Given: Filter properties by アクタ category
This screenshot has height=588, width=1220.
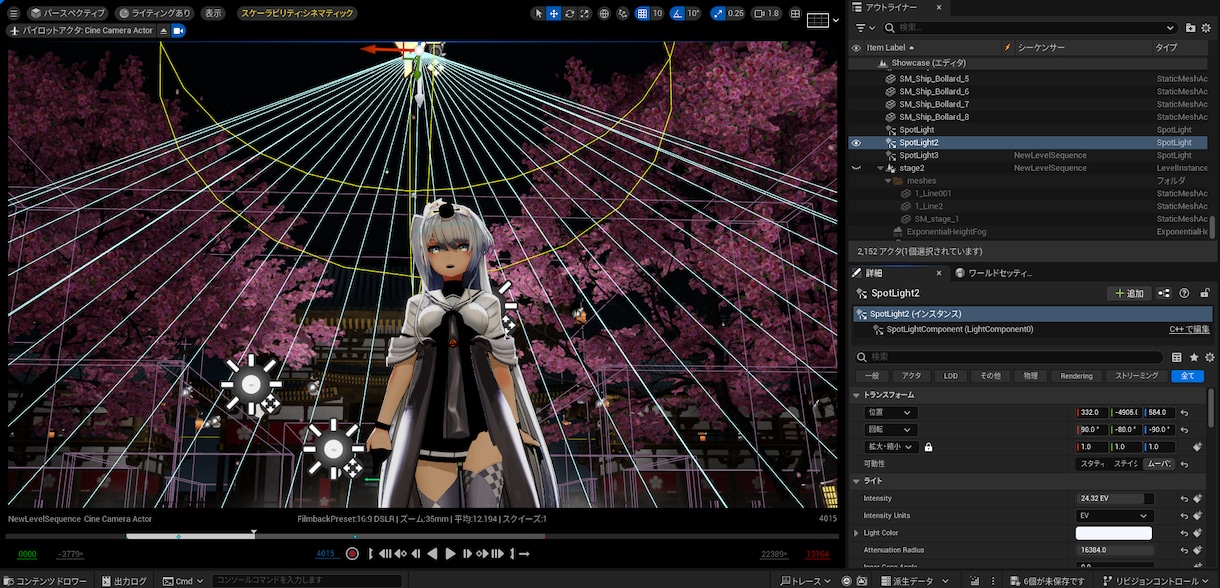Looking at the screenshot, I should tap(911, 376).
